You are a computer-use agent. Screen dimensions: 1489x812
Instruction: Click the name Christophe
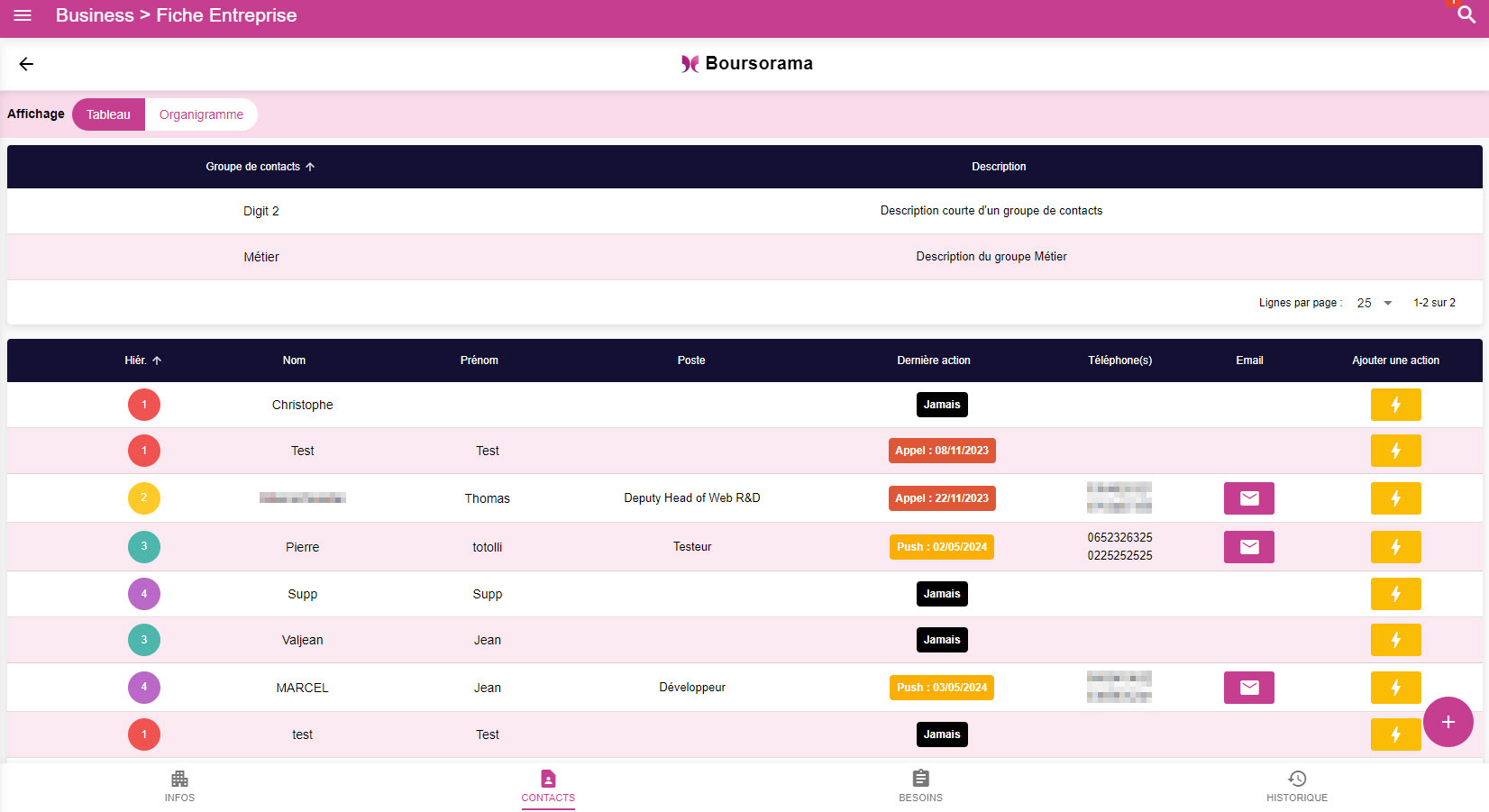click(303, 405)
